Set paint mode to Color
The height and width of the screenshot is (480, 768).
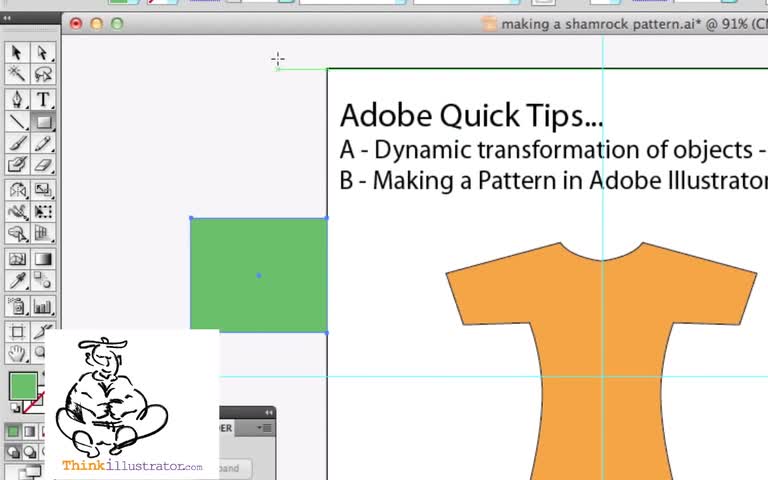[x=13, y=431]
